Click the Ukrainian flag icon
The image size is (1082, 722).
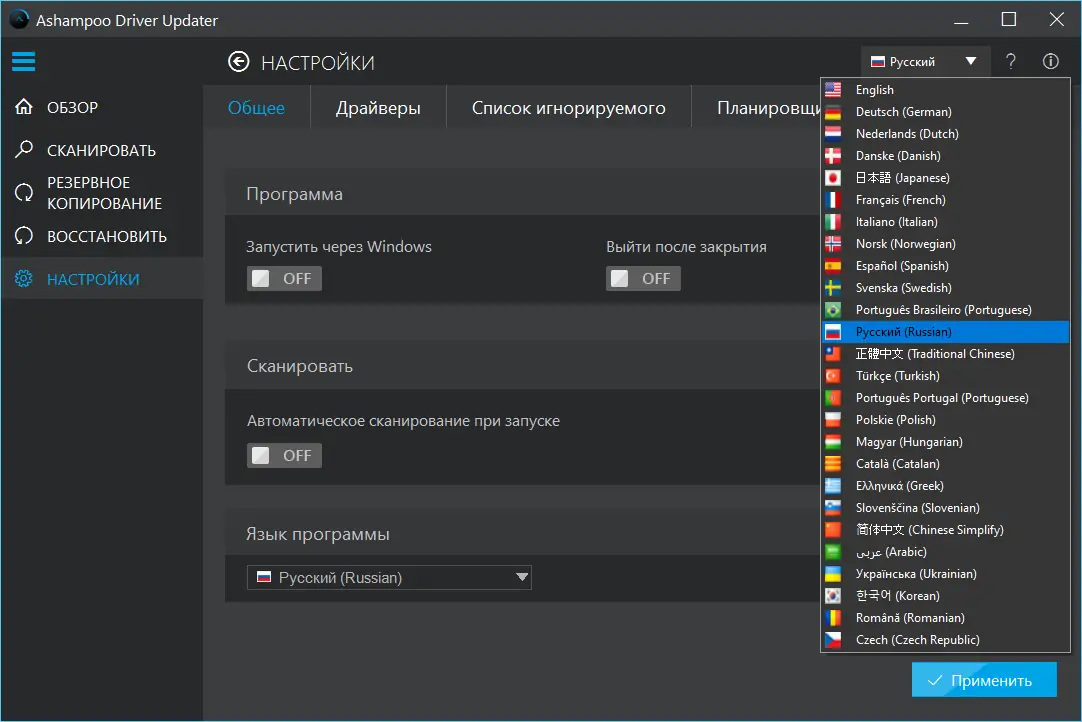tap(833, 574)
